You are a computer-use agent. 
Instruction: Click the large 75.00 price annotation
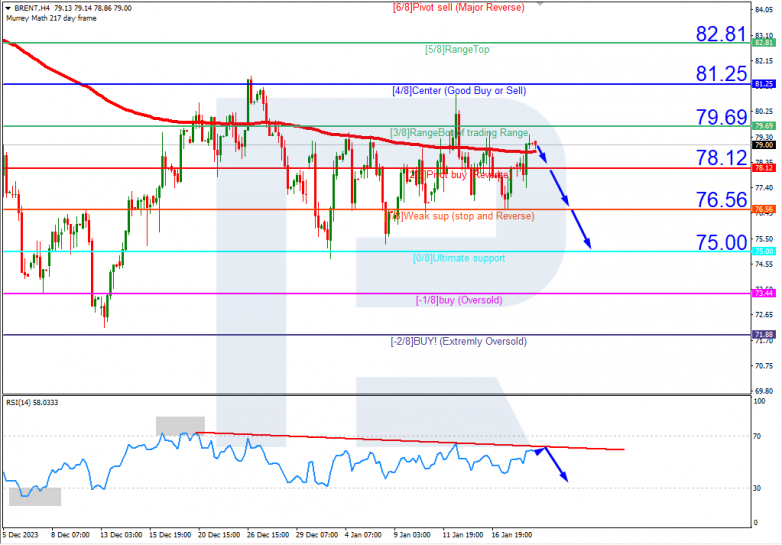tap(721, 242)
